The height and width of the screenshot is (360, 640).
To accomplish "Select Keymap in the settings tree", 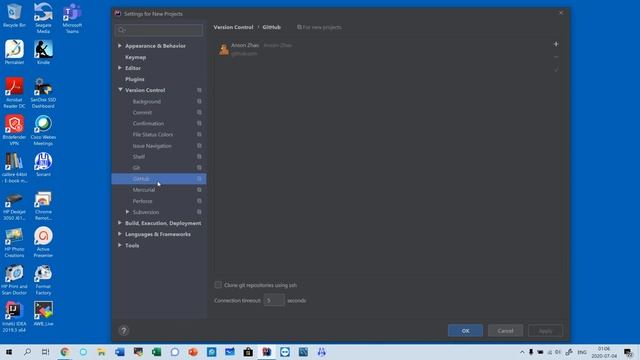I will tap(136, 57).
